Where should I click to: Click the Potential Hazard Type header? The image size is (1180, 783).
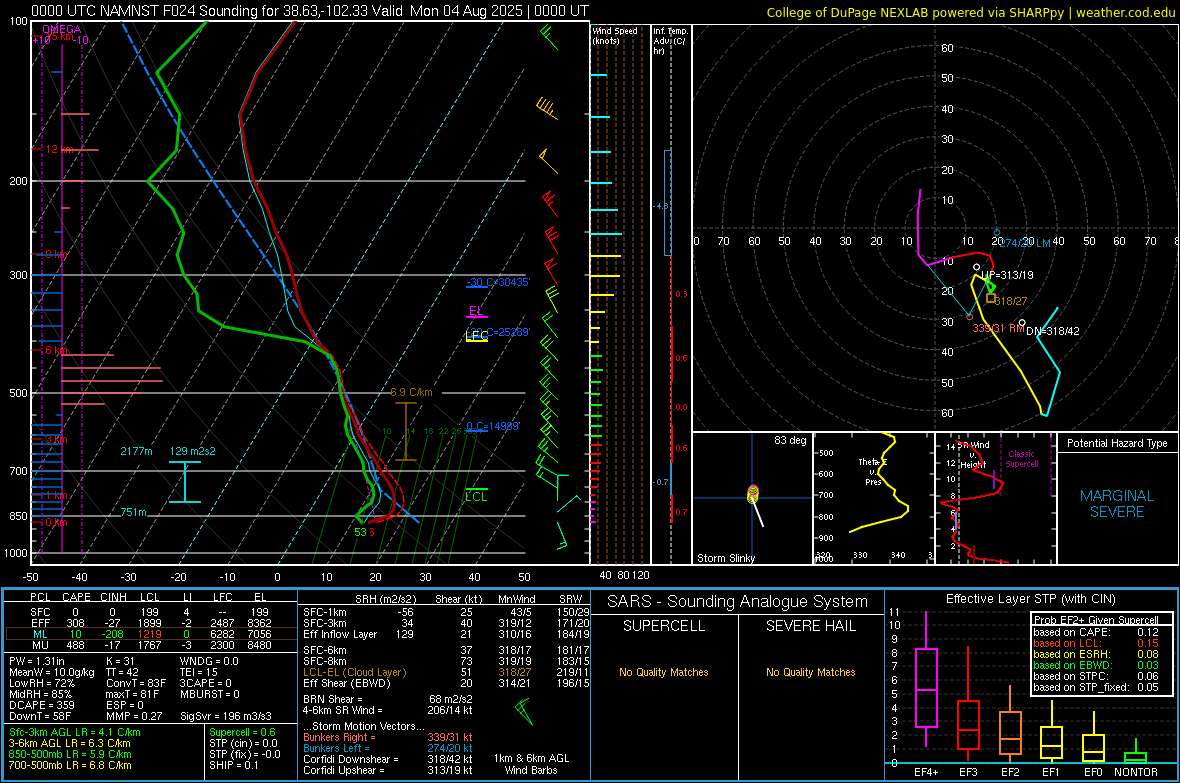[x=1117, y=443]
